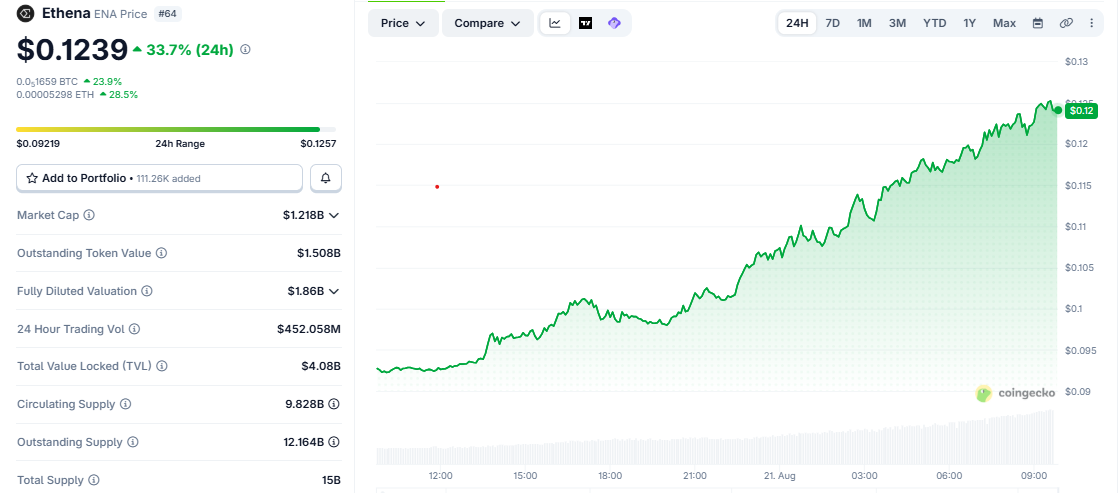This screenshot has height=493, width=1118.
Task: Click the star icon on Add to Portfolio
Action: tap(32, 178)
